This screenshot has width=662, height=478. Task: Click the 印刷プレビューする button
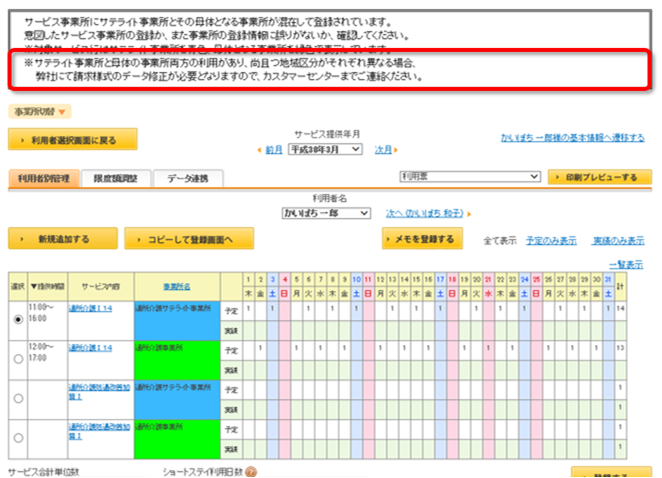click(x=600, y=177)
